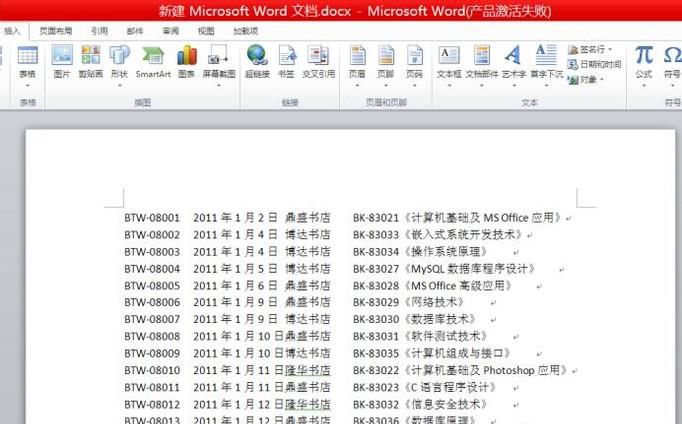
Task: Insert a Hyperlink (超链接)
Action: 257,62
